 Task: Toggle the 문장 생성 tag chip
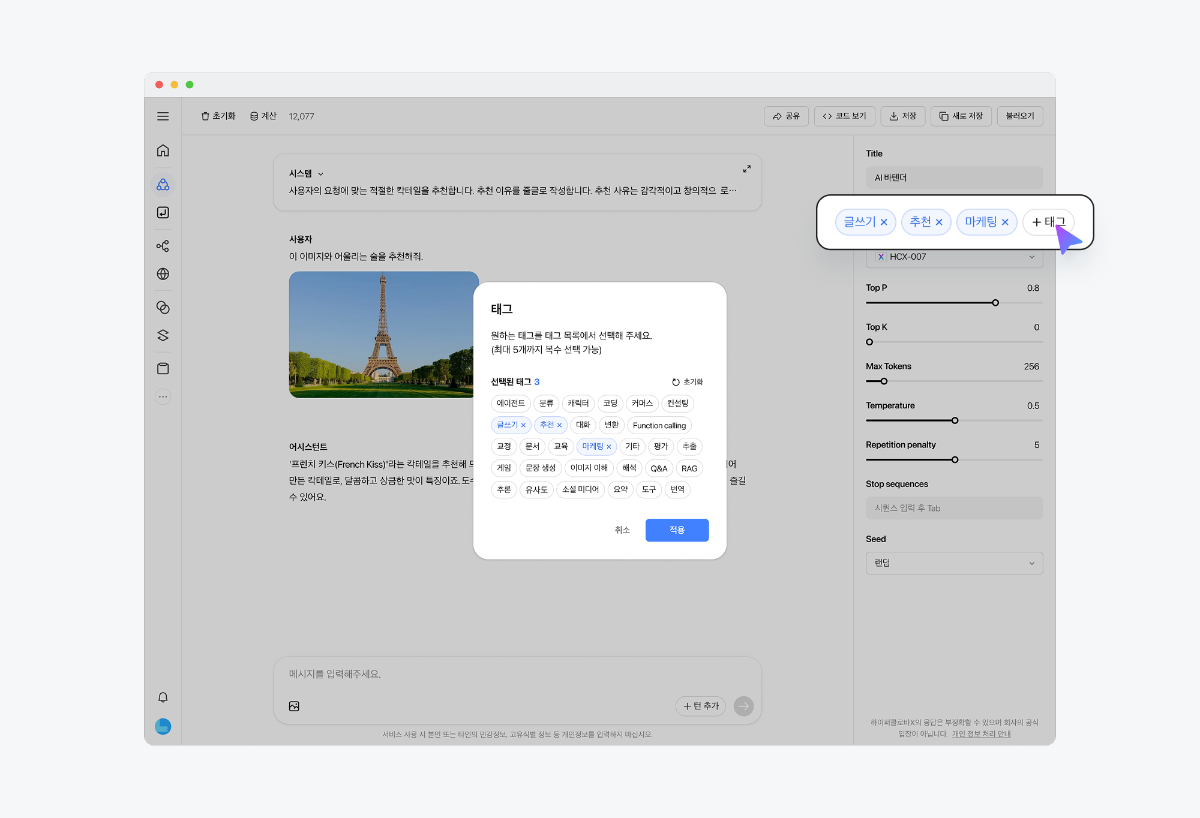click(x=541, y=468)
